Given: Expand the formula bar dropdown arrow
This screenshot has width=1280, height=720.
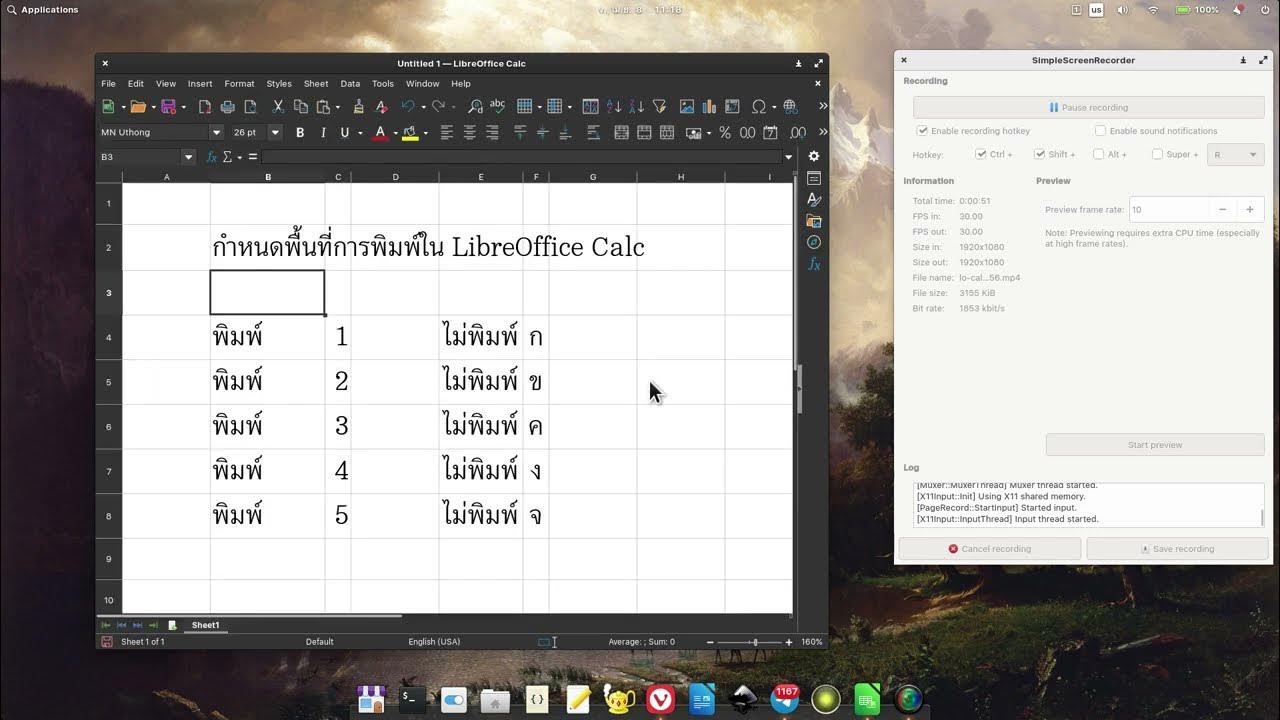Looking at the screenshot, I should 788,157.
